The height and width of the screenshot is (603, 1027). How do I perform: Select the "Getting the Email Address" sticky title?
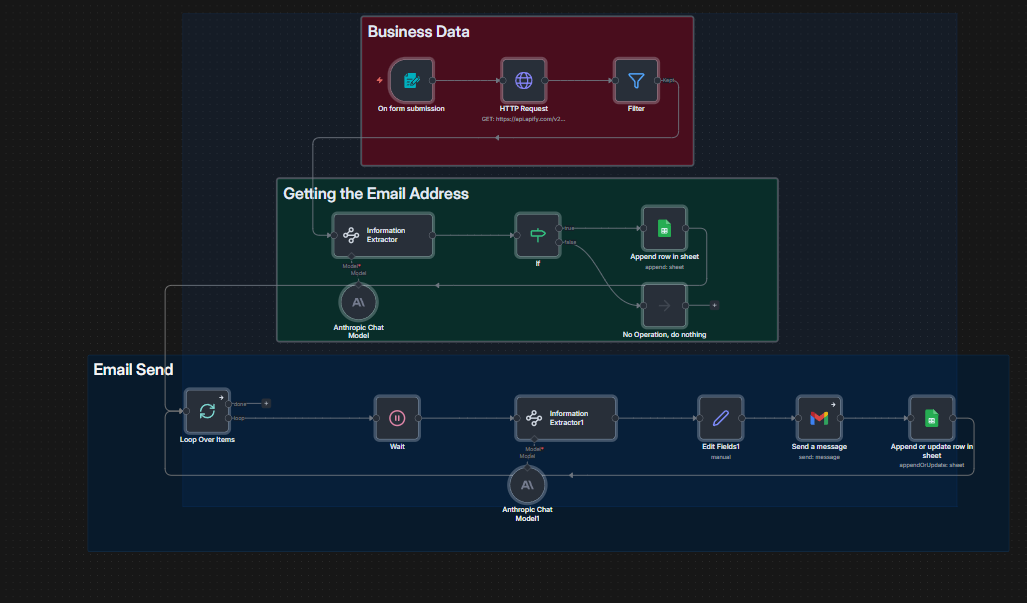[x=376, y=194]
